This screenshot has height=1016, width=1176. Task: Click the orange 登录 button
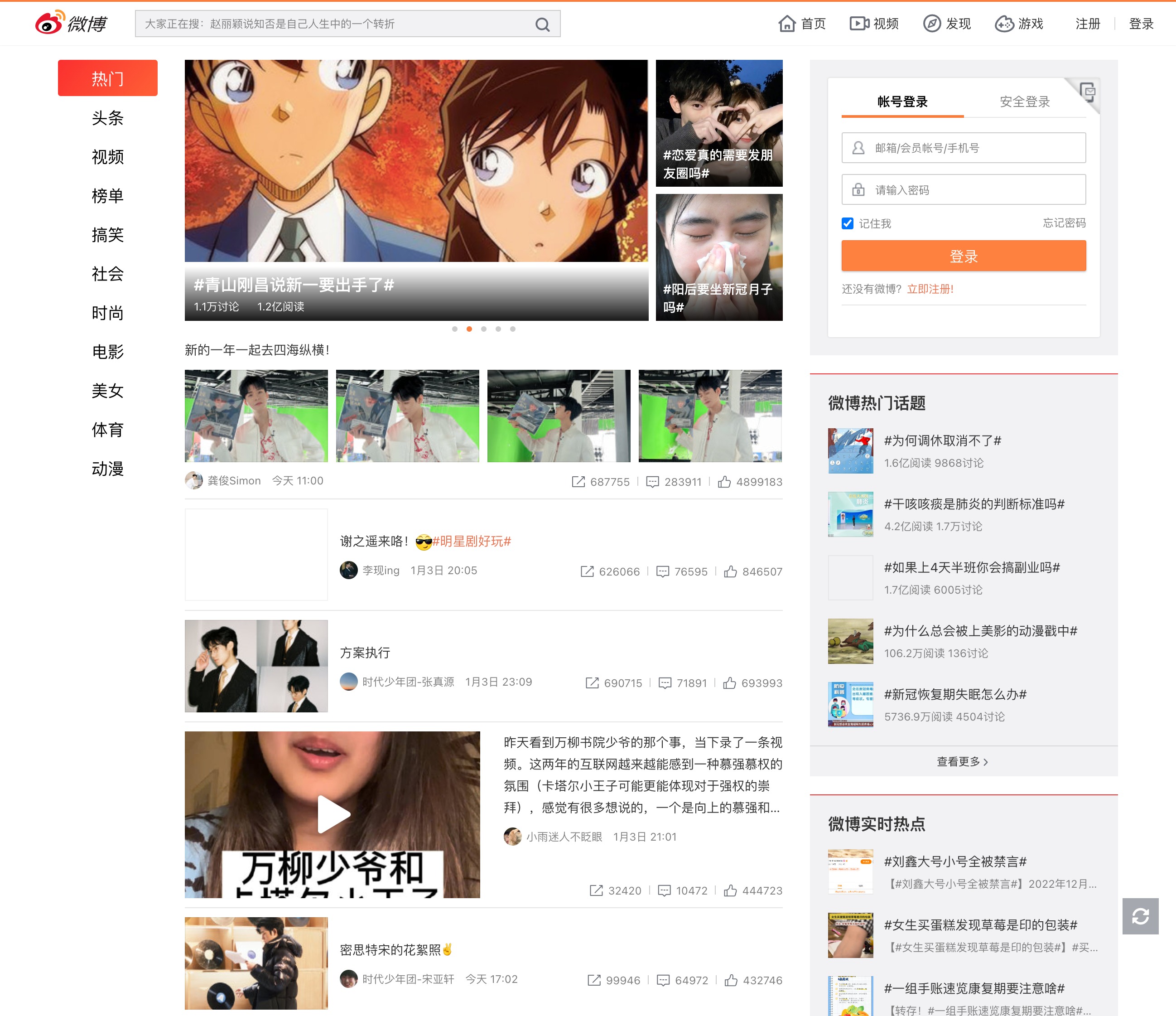click(964, 256)
